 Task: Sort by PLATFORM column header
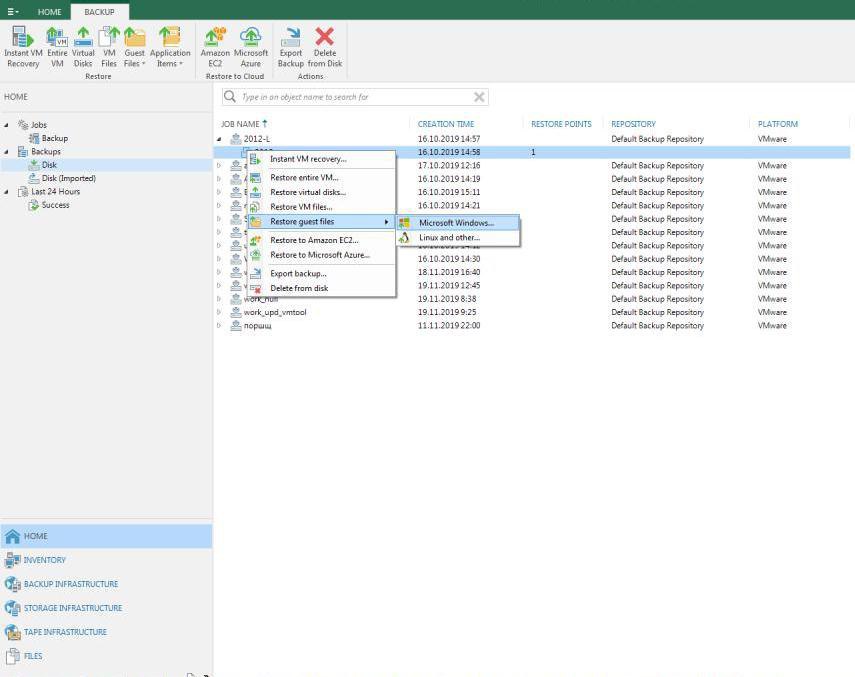pyautogui.click(x=778, y=124)
